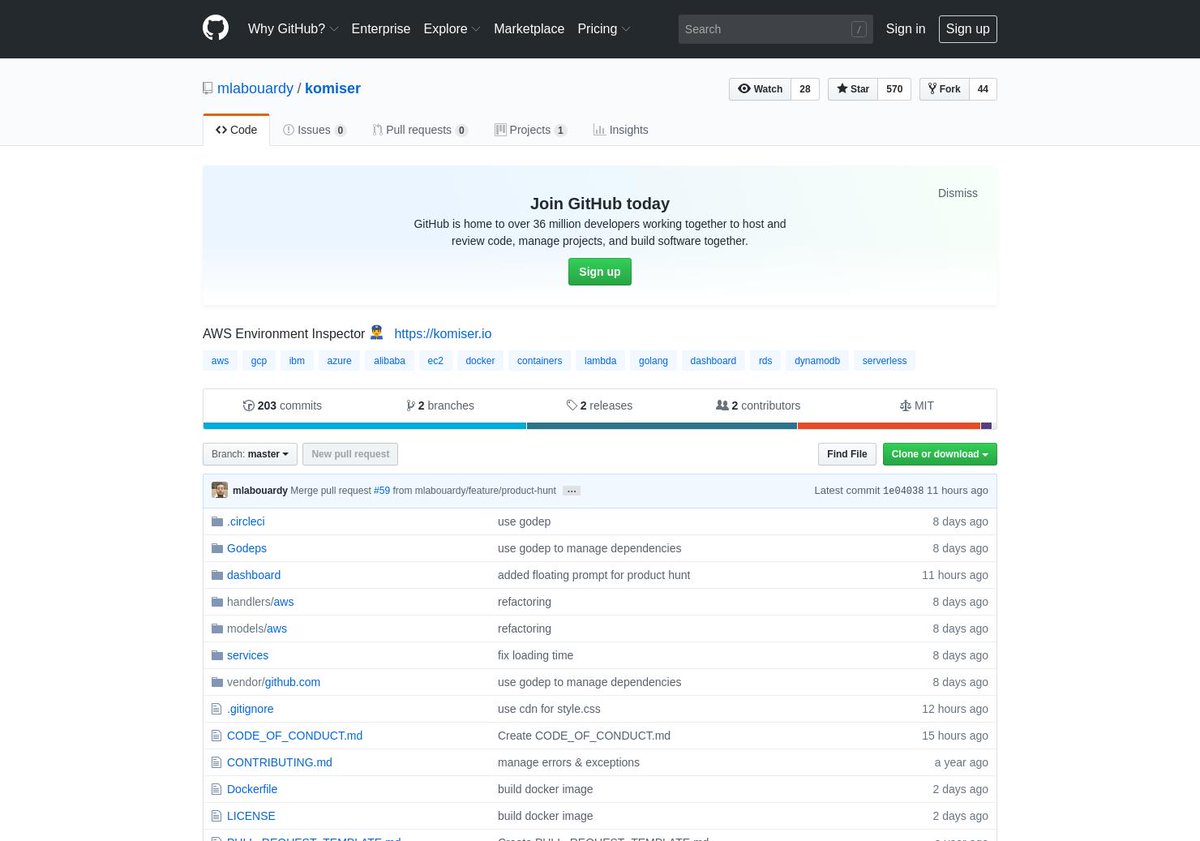Viewport: 1200px width, 841px height.
Task: Open the MIT license link
Action: click(917, 406)
